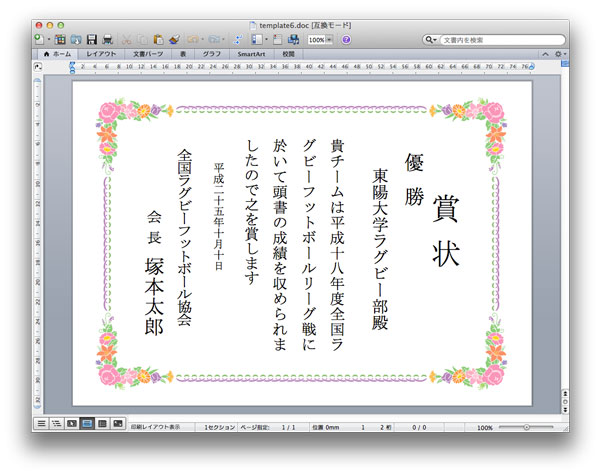Screen dimensions: 600x475
Task: Click the 校閲 review tab
Action: point(288,53)
